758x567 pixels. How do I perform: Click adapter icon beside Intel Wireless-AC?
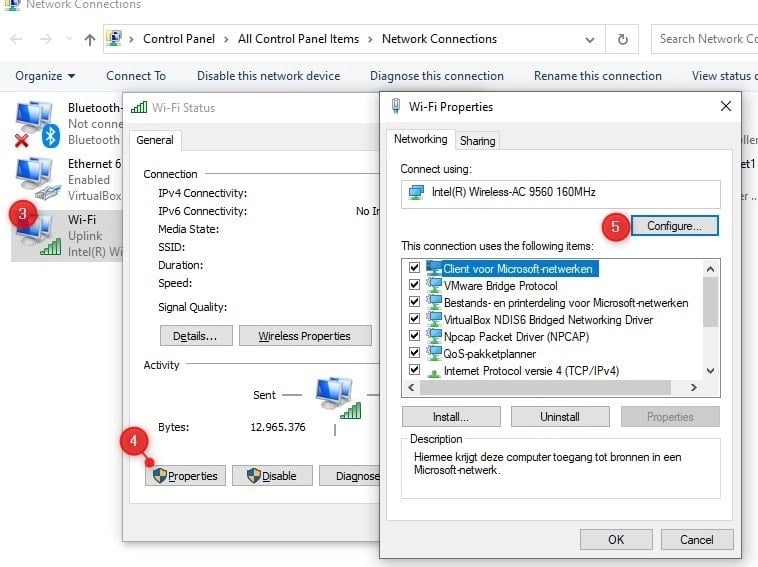[x=416, y=192]
